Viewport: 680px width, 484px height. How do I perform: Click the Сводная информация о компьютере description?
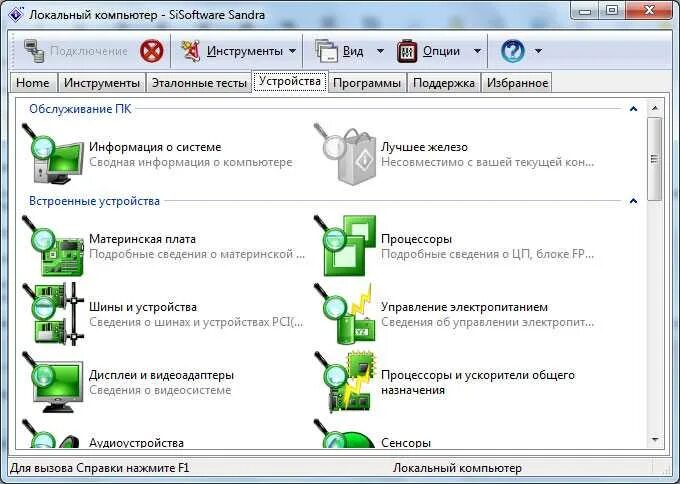pos(191,162)
